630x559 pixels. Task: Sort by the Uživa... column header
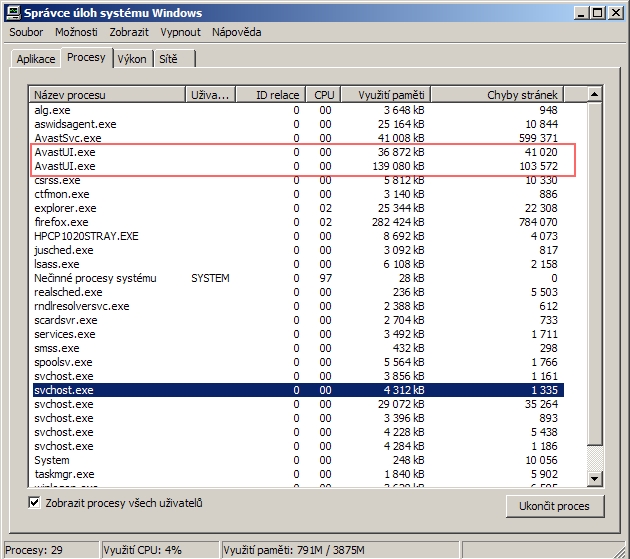click(210, 95)
